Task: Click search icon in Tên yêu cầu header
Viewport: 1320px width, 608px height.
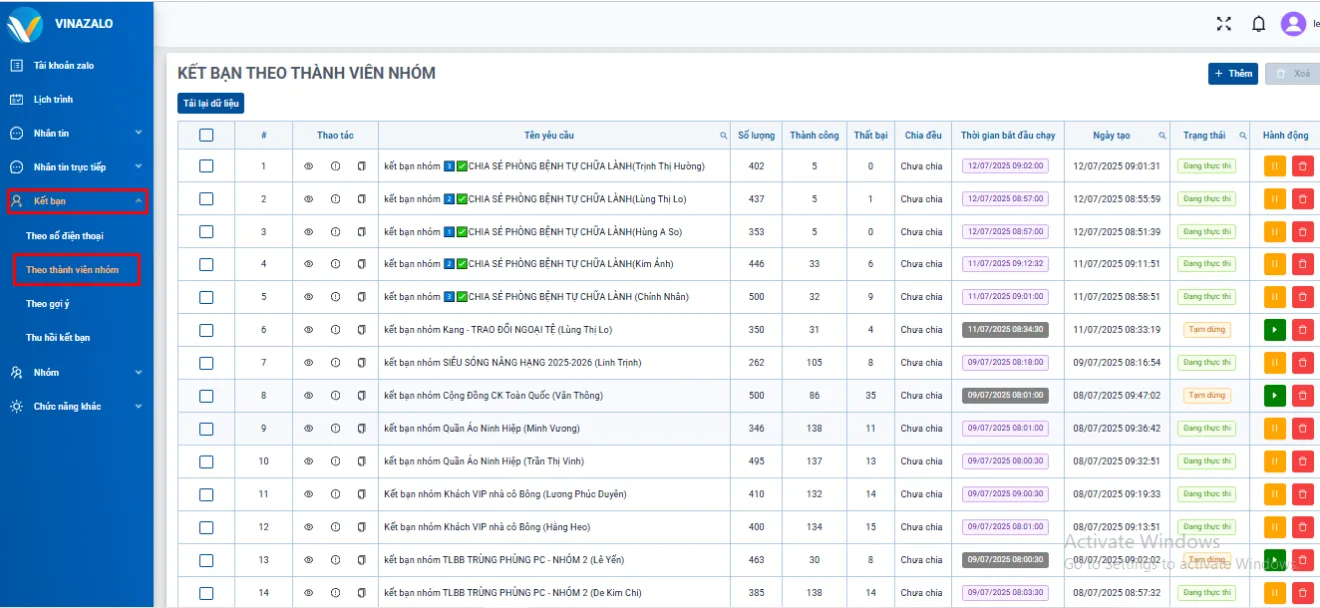Action: click(724, 136)
